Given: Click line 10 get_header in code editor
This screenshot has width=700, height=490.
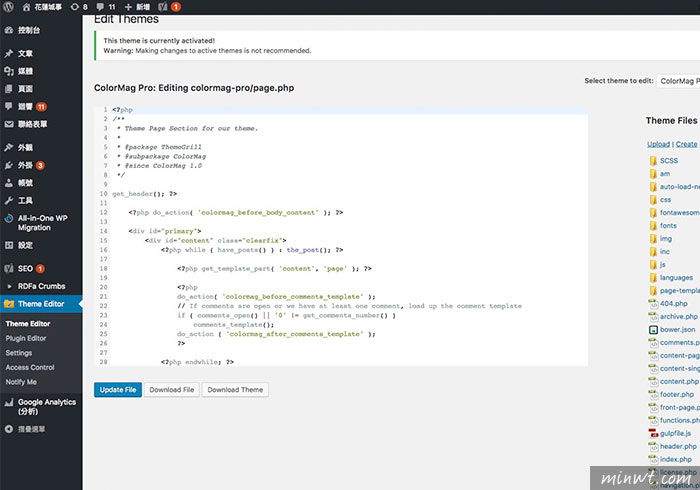Looking at the screenshot, I should (x=145, y=194).
